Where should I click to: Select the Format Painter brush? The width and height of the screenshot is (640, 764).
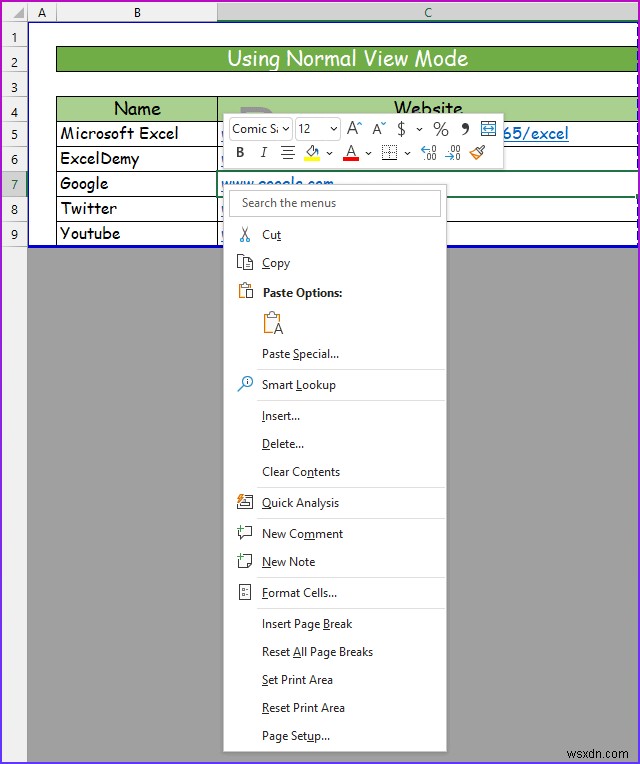(x=477, y=153)
